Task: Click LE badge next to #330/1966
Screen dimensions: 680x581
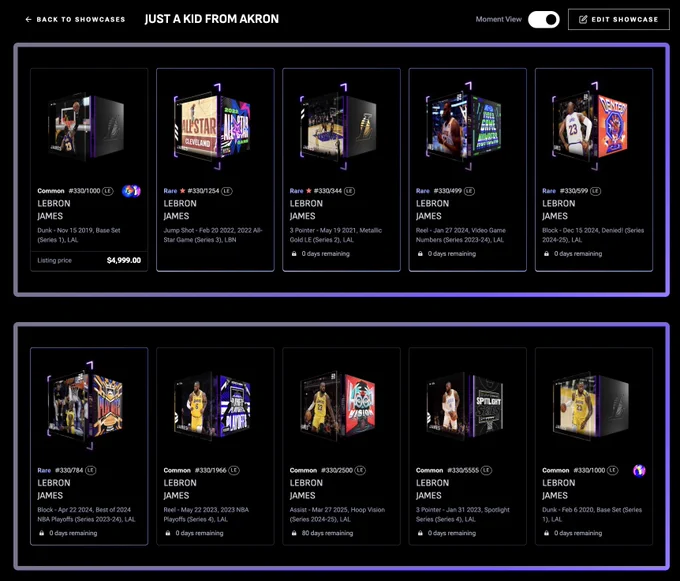Action: coord(234,470)
